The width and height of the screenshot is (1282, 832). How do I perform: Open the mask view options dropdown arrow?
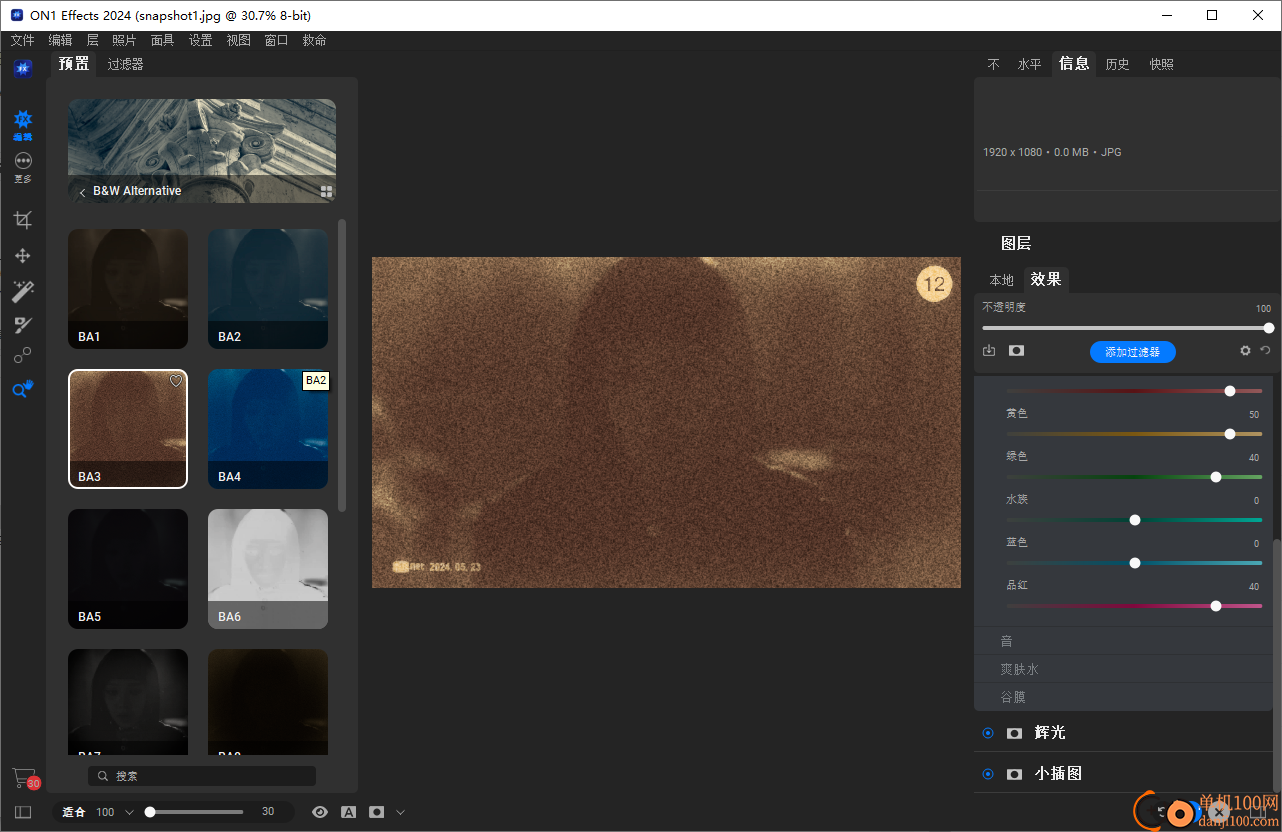[x=401, y=812]
